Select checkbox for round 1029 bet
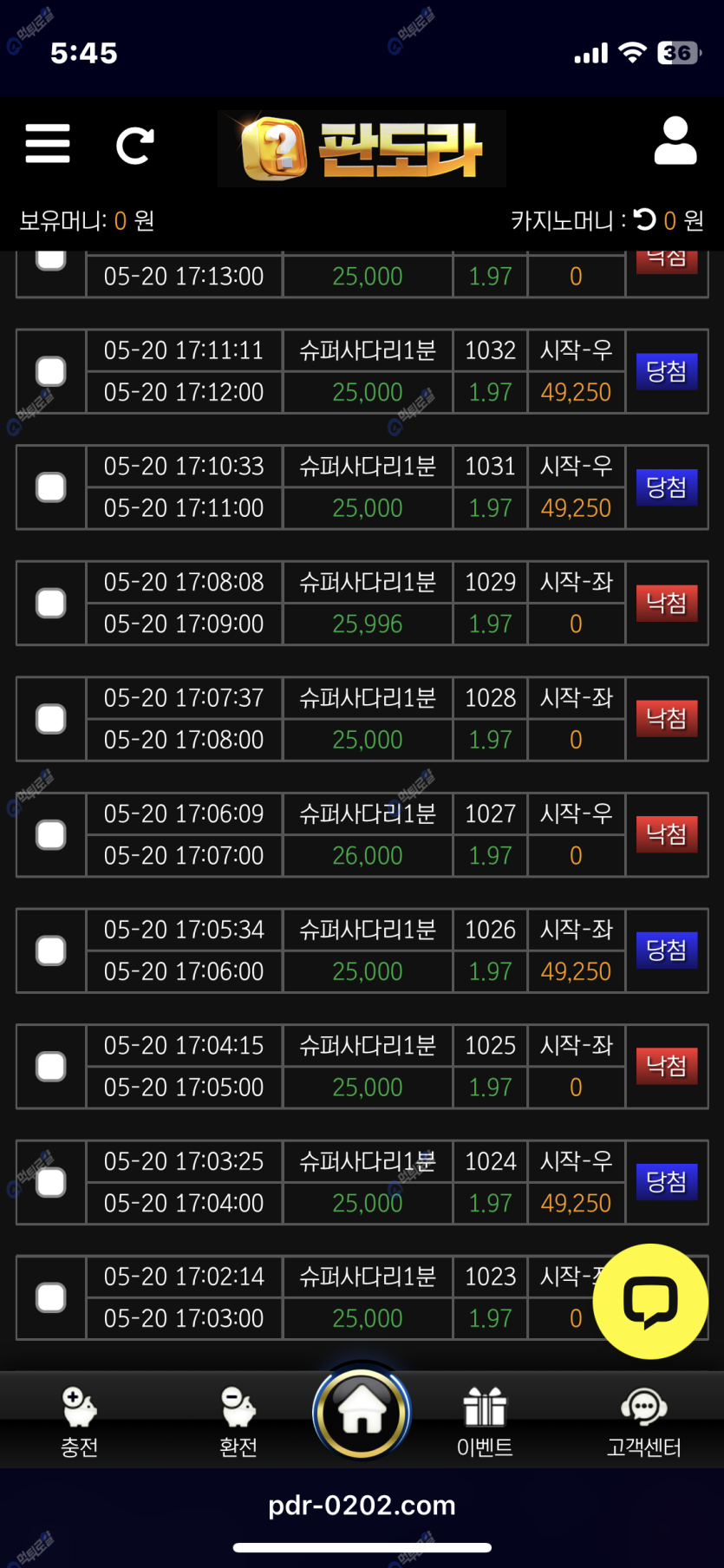Screen dimensions: 724x1568 tap(51, 603)
